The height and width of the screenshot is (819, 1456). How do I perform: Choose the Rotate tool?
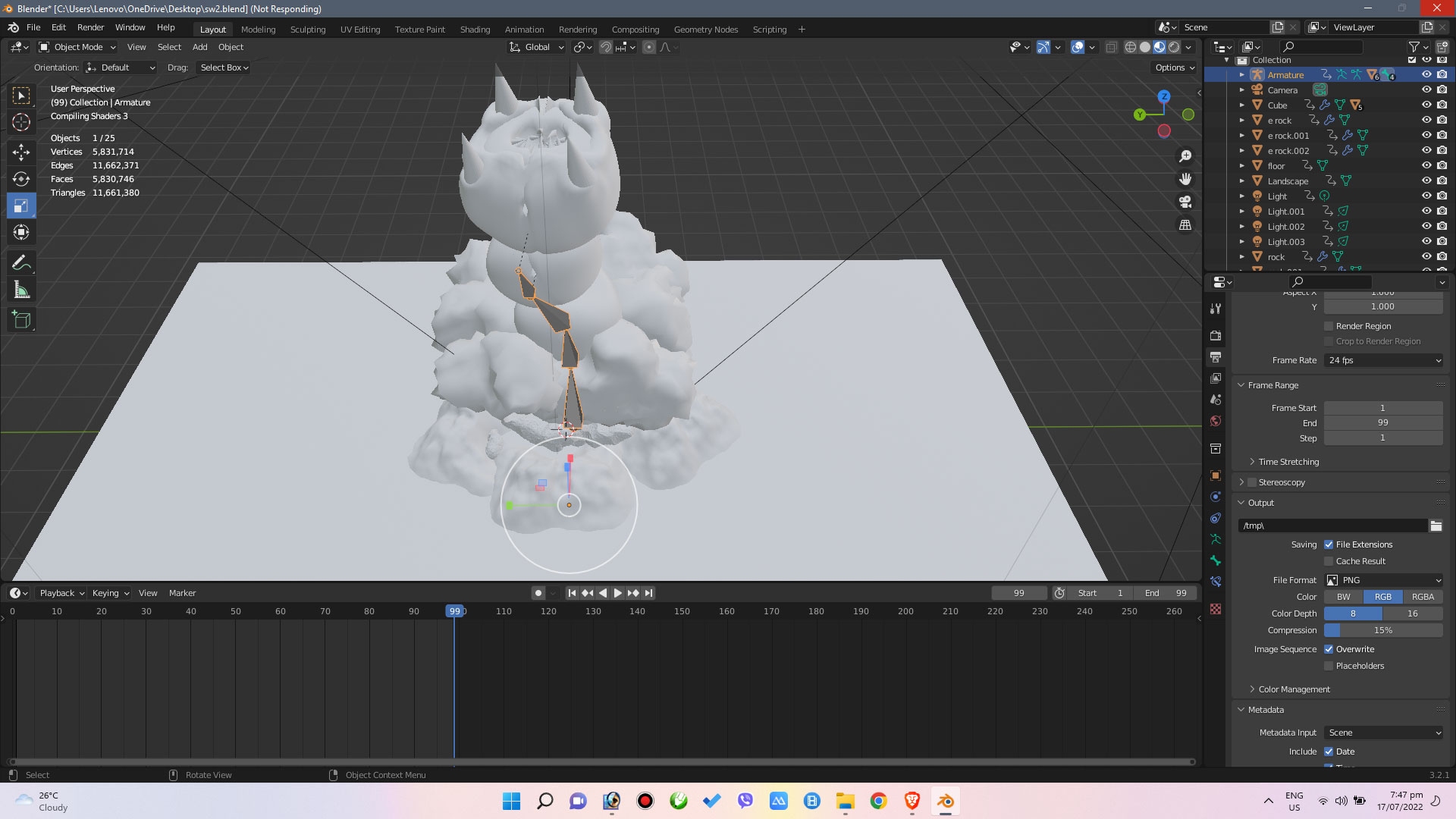[x=21, y=179]
